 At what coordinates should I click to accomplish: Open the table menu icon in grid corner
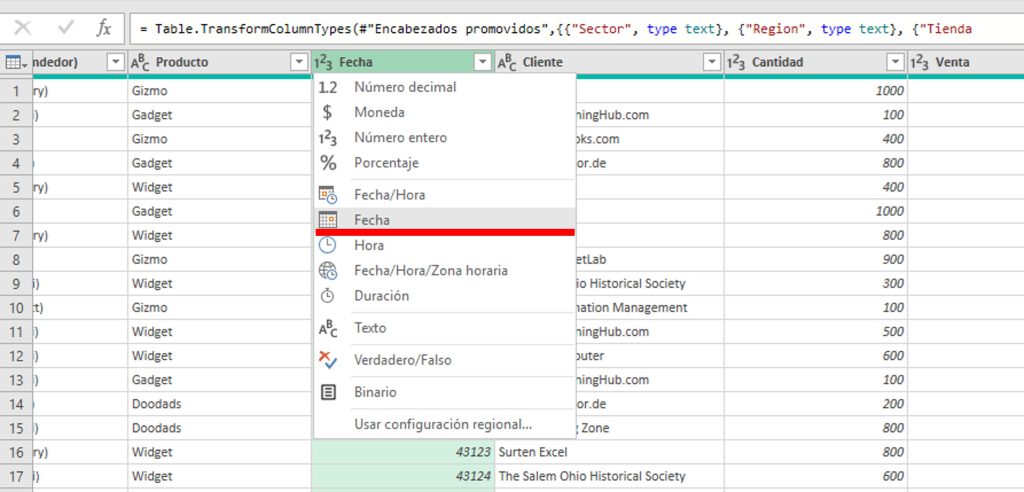tap(16, 62)
